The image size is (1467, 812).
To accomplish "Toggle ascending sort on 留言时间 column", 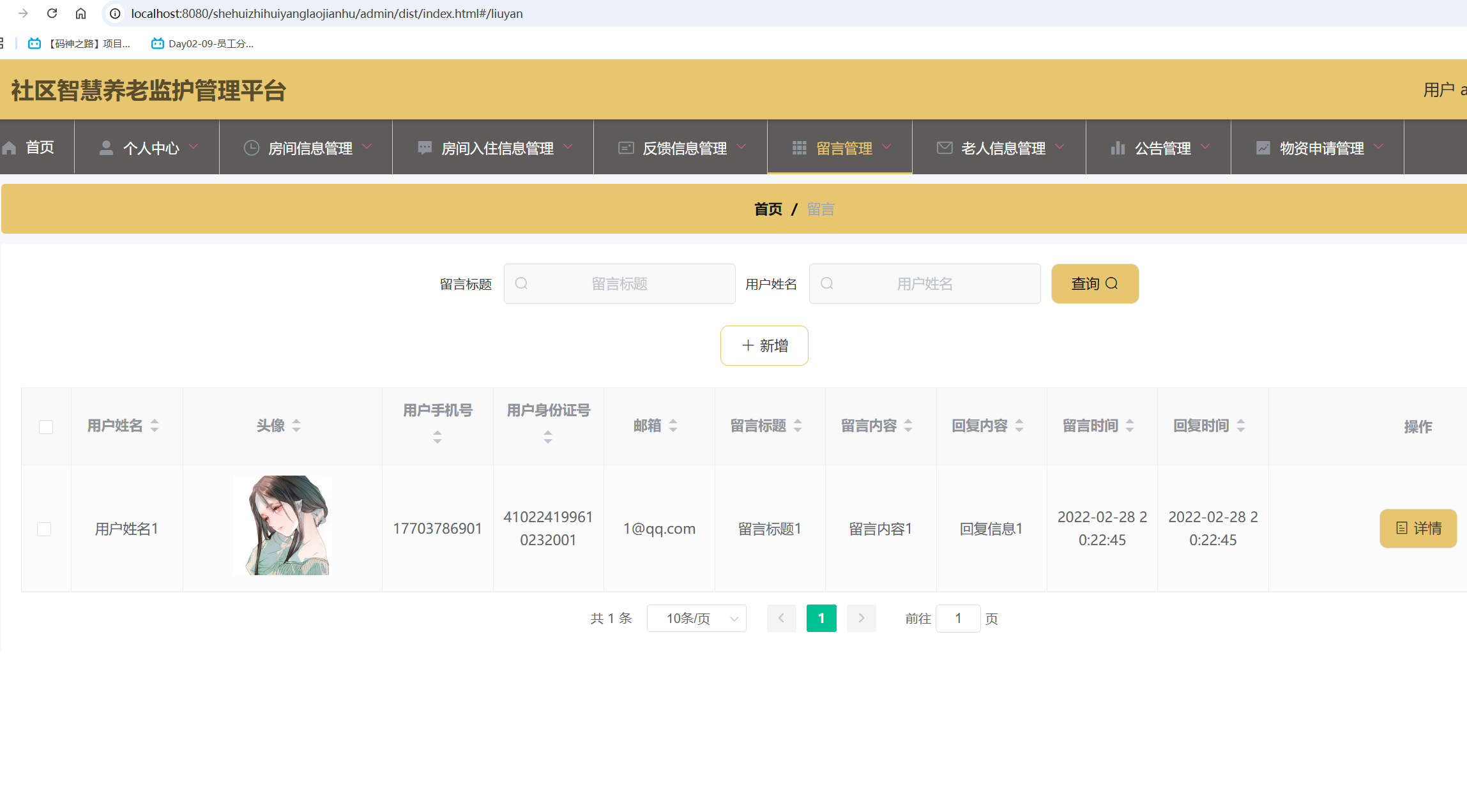I will (1131, 421).
